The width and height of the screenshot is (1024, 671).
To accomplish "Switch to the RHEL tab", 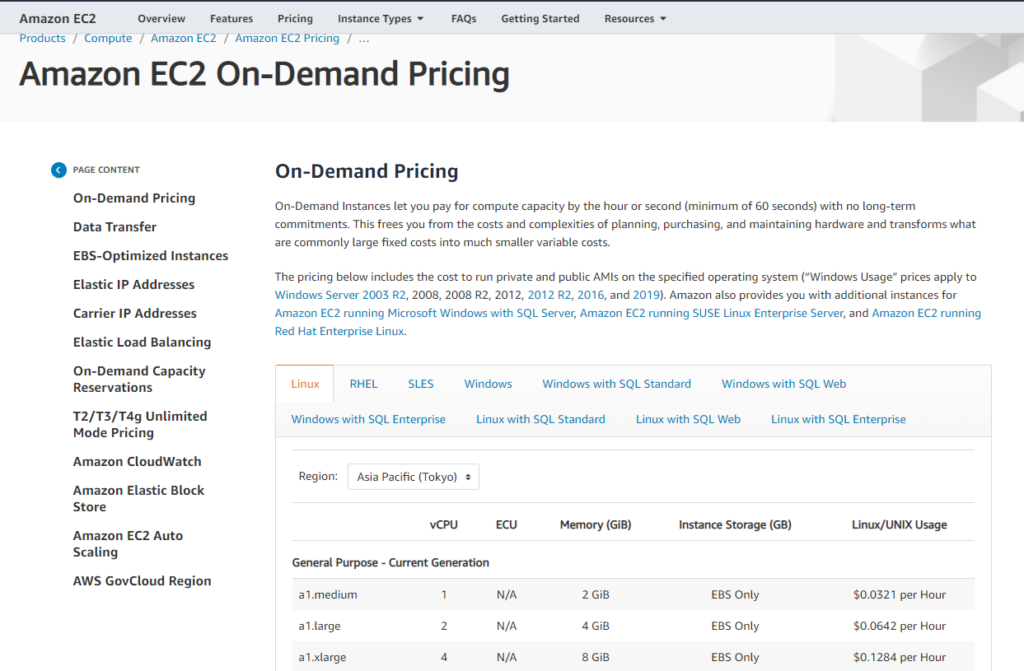I will pyautogui.click(x=364, y=384).
